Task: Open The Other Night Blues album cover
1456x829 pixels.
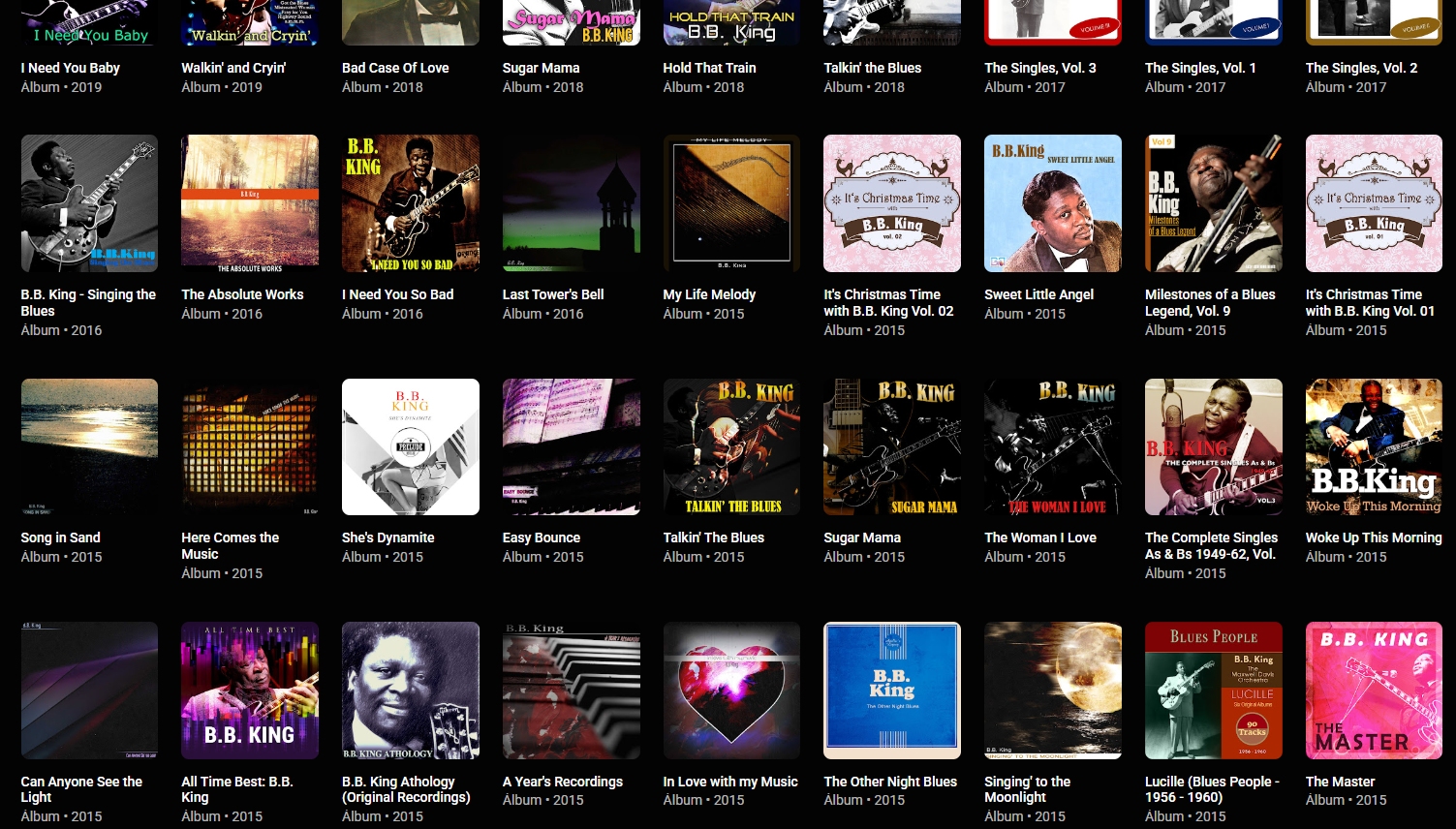Action: pyautogui.click(x=892, y=691)
